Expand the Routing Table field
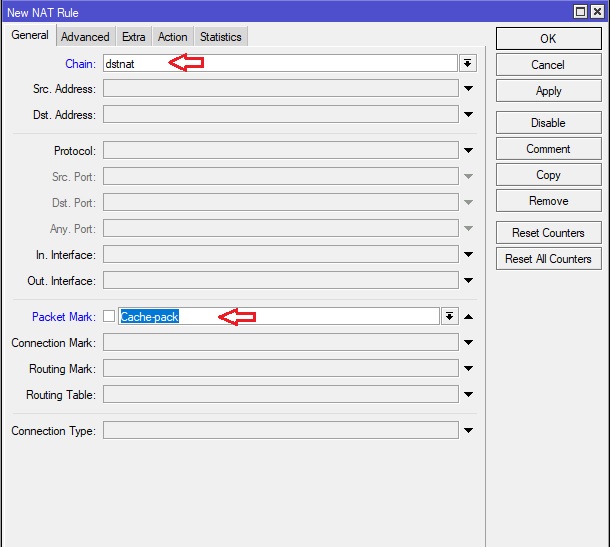 (x=468, y=394)
